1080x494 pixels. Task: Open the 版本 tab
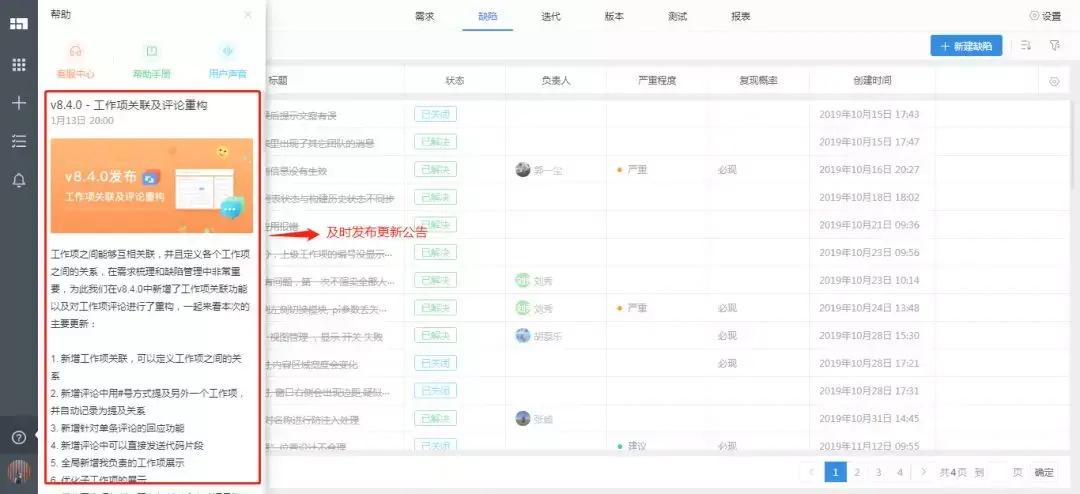coord(614,17)
